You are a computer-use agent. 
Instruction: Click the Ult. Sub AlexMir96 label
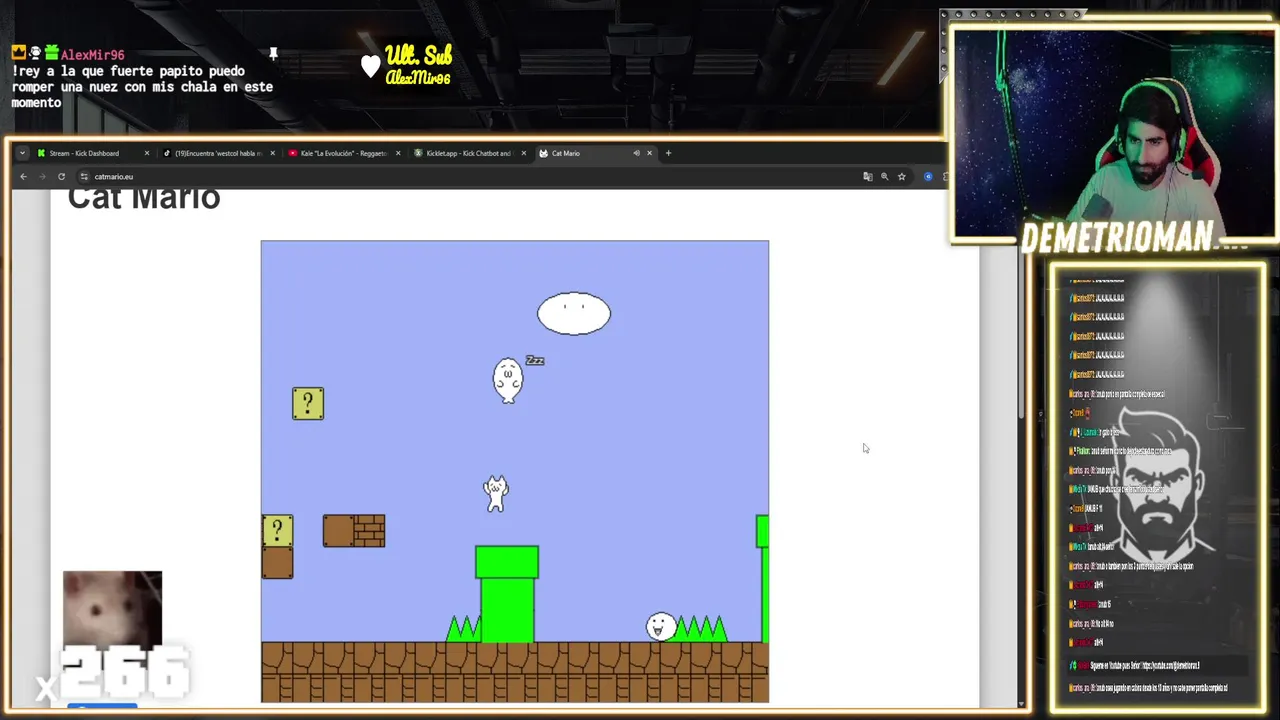(418, 65)
